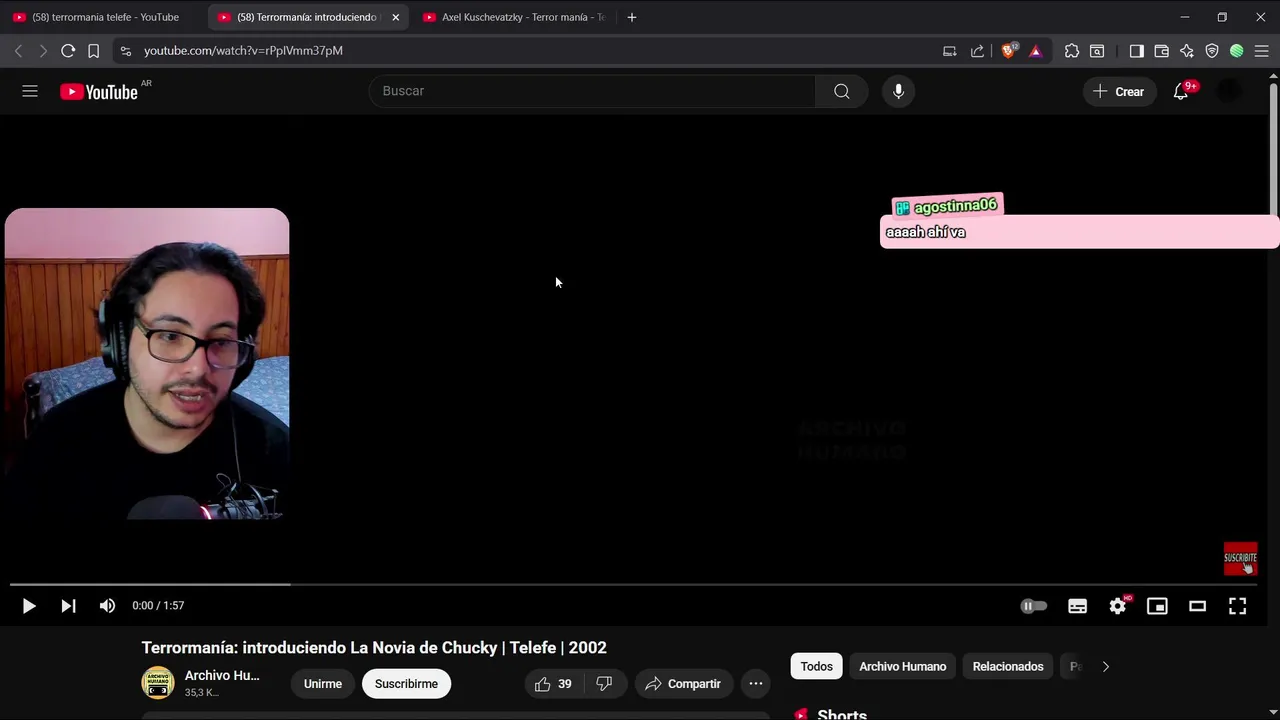
Task: Open the three-dot more actions menu
Action: (x=756, y=684)
